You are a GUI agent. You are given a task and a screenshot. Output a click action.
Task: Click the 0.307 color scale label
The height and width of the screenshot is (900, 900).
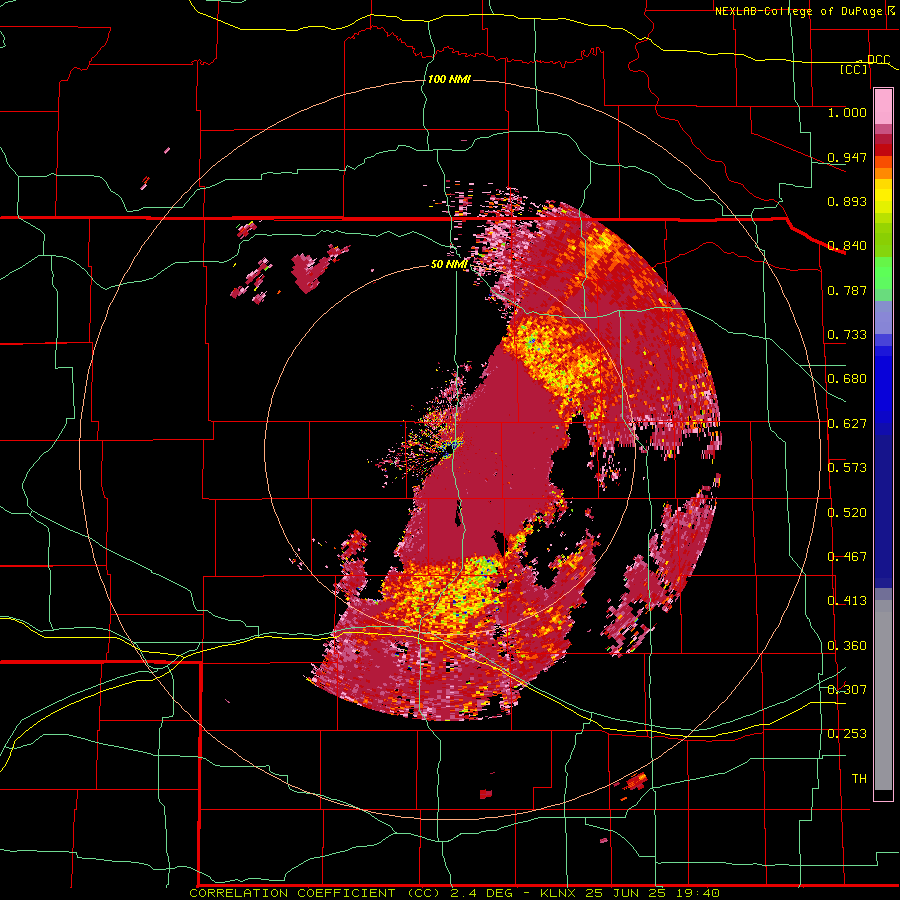pyautogui.click(x=847, y=690)
